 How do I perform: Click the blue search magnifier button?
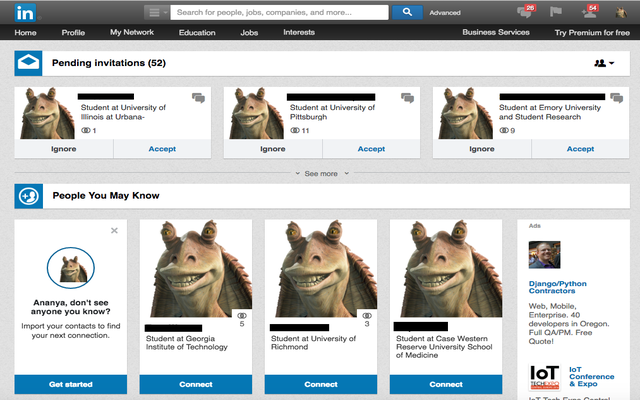click(407, 13)
